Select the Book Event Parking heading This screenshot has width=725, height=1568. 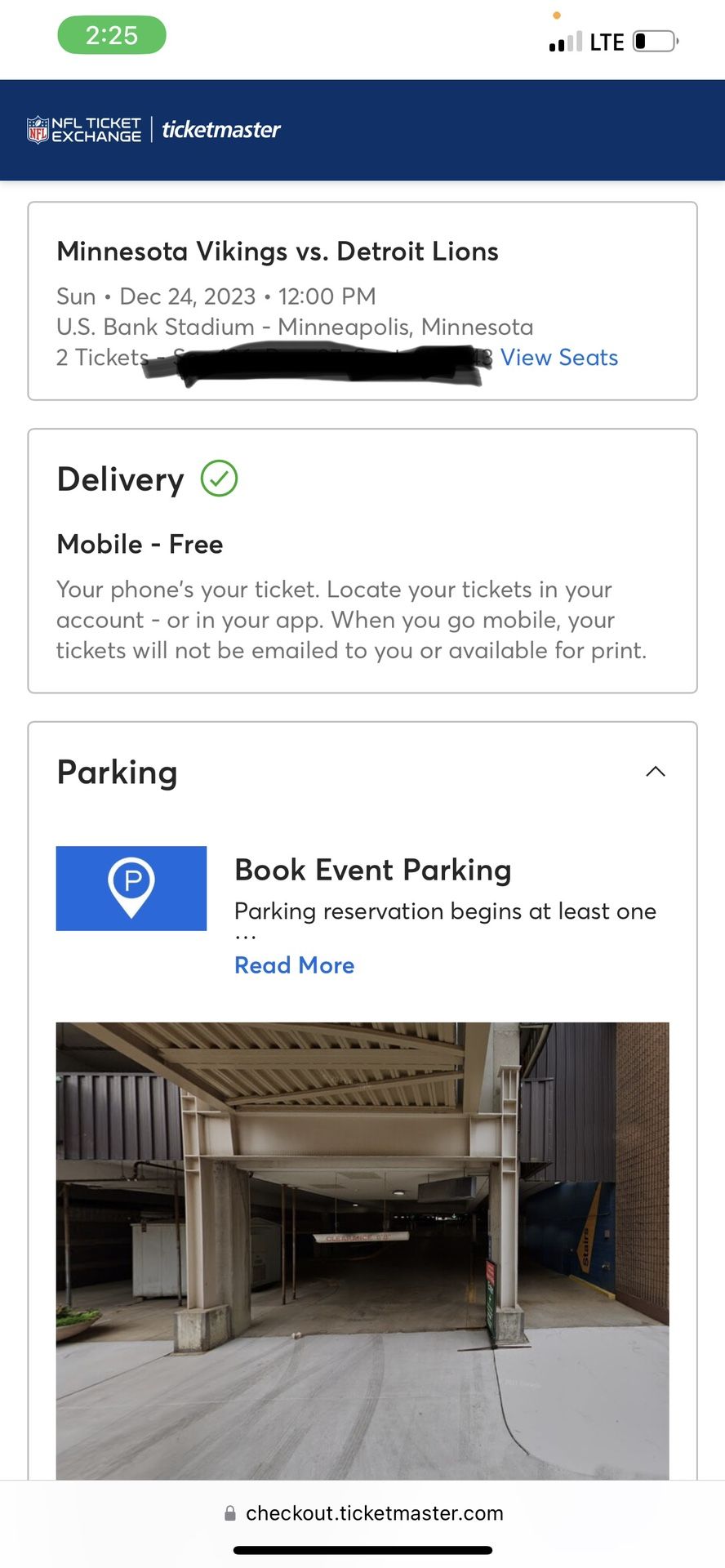[373, 871]
